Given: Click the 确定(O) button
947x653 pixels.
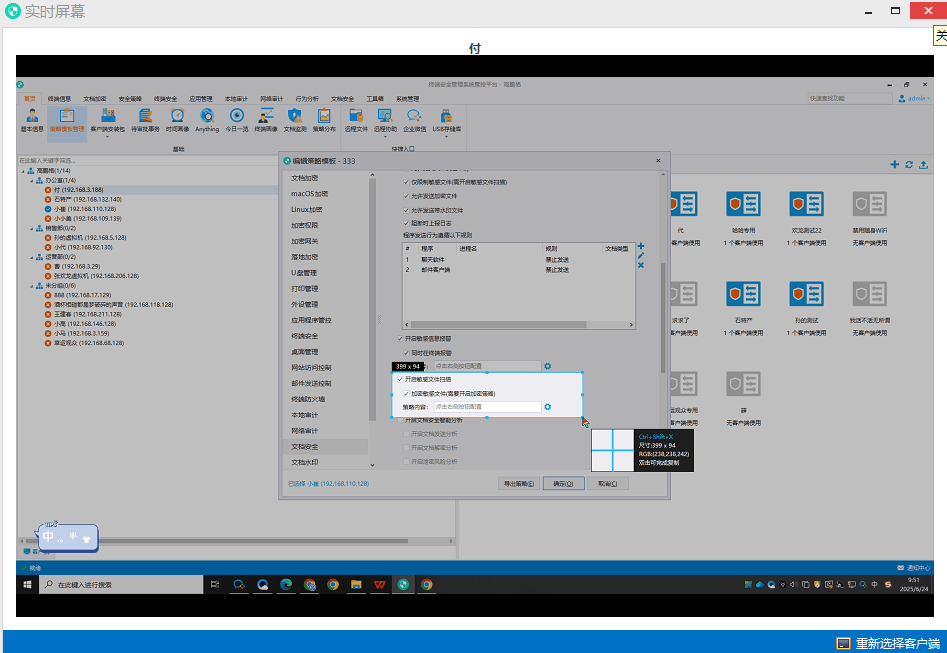Looking at the screenshot, I should pos(564,483).
